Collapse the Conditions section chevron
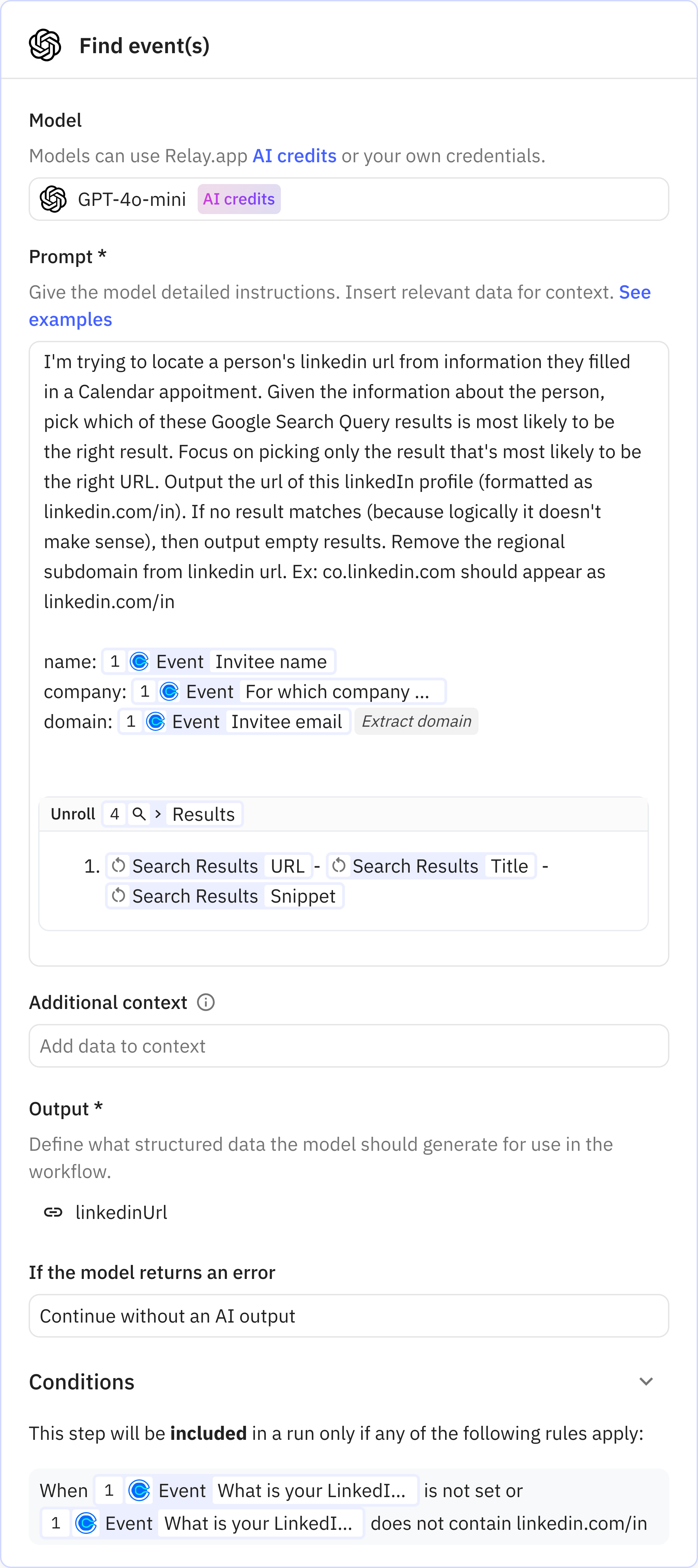 click(646, 1381)
